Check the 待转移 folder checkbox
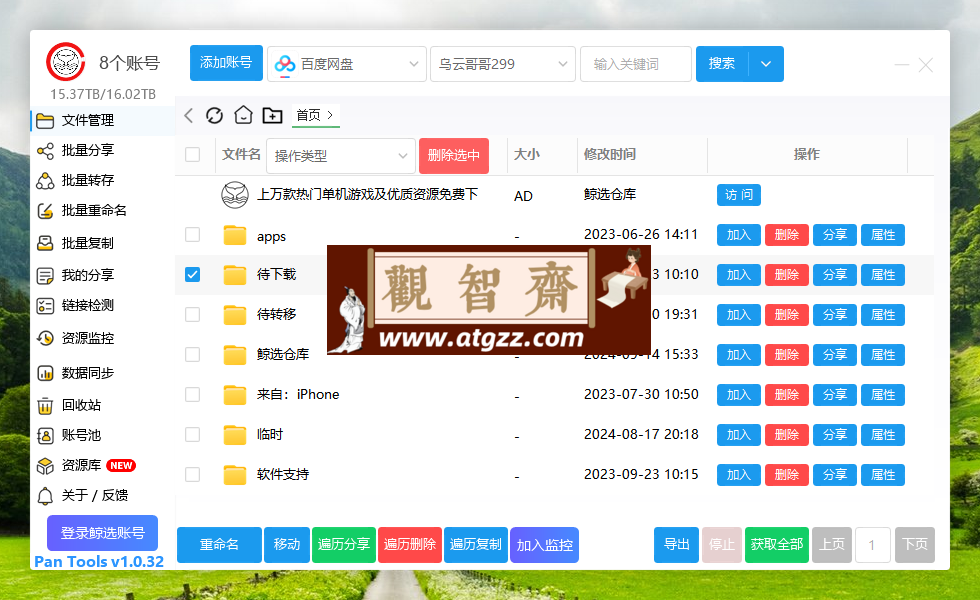The width and height of the screenshot is (980, 600). click(x=192, y=314)
